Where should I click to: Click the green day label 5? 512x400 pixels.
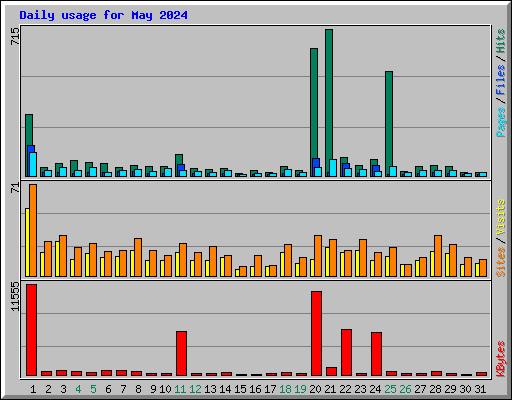pos(93,389)
